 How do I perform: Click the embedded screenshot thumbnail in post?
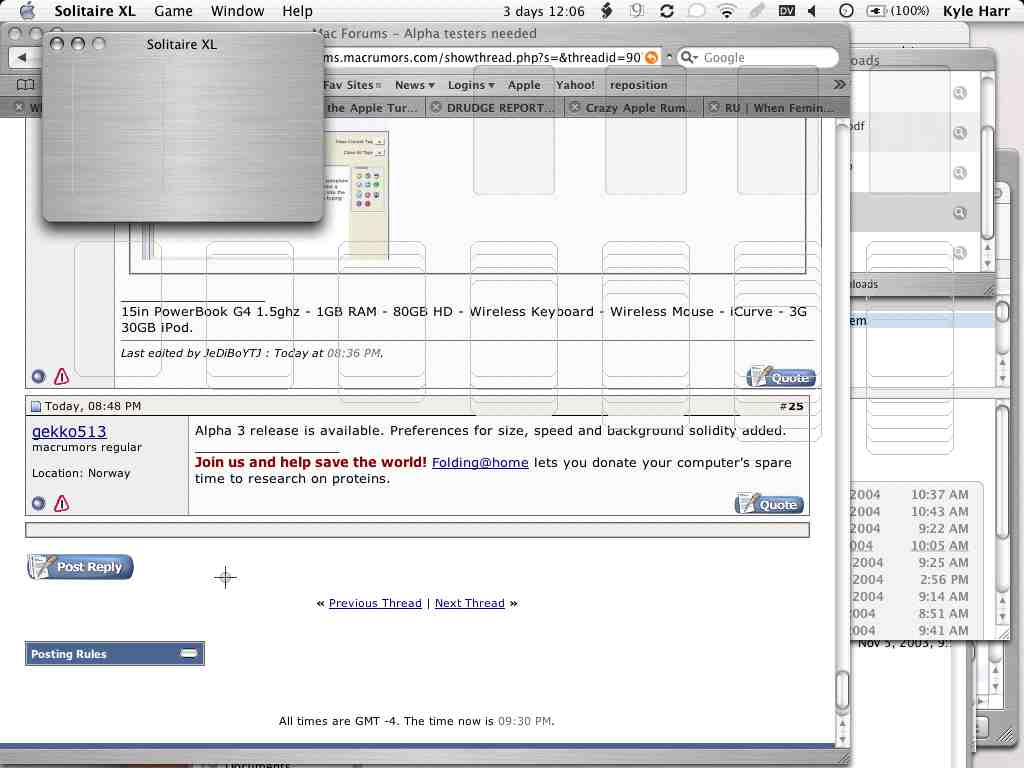tap(356, 195)
